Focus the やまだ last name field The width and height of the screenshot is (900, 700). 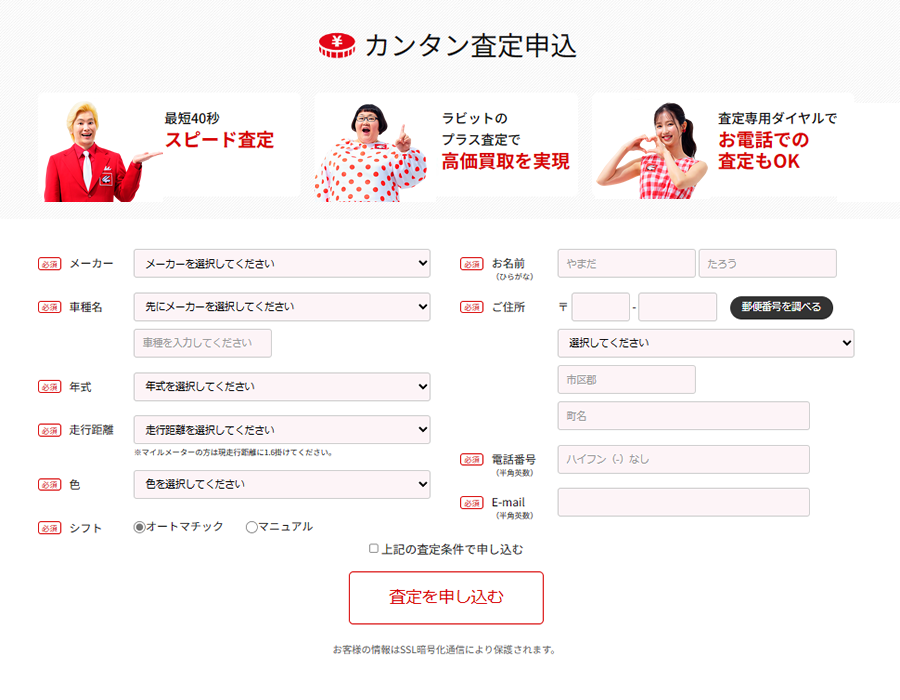[626, 264]
